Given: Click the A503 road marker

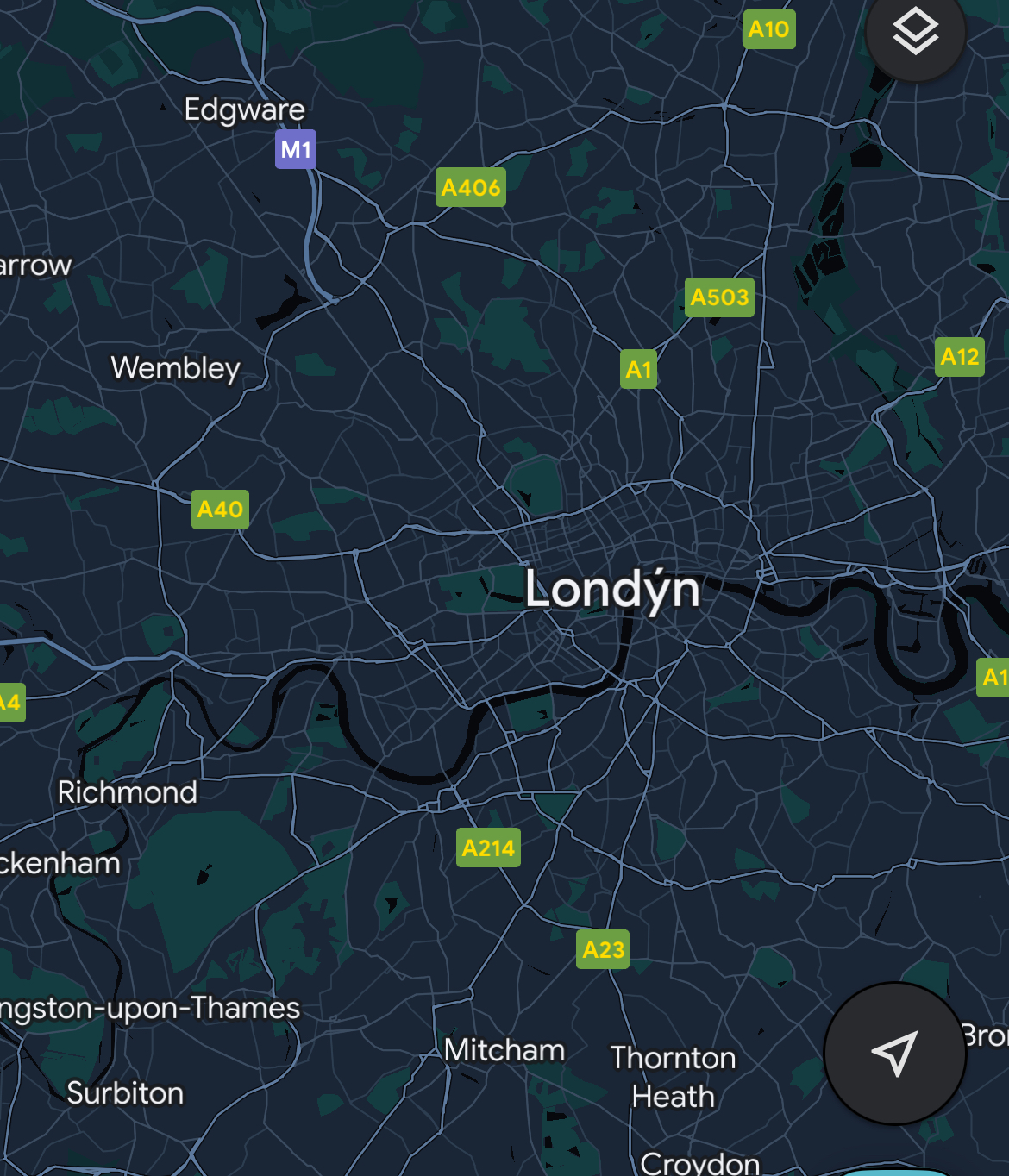Looking at the screenshot, I should coord(719,297).
